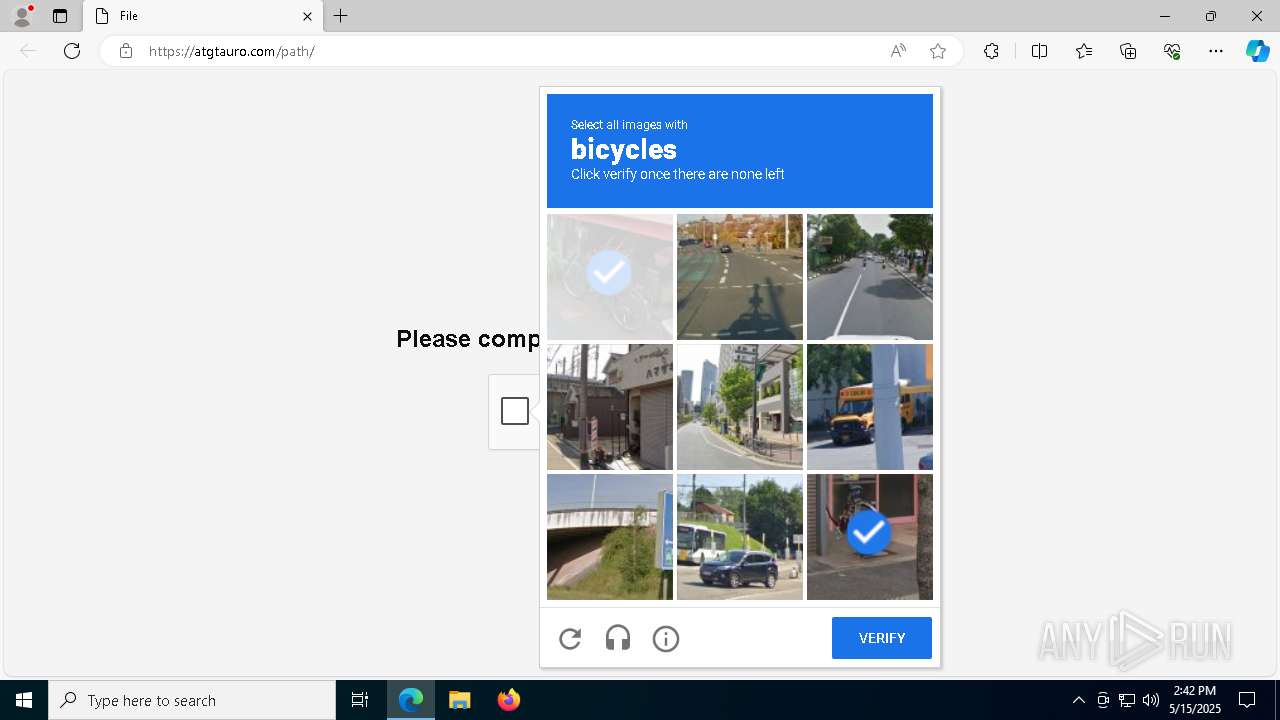View site information lock icon
Image resolution: width=1280 pixels, height=720 pixels.
tap(126, 51)
